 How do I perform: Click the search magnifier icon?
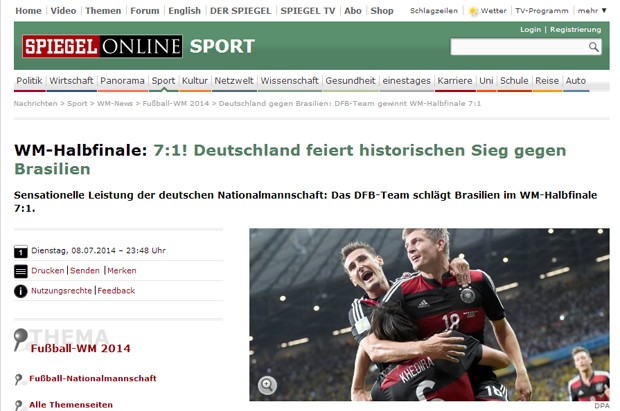593,47
